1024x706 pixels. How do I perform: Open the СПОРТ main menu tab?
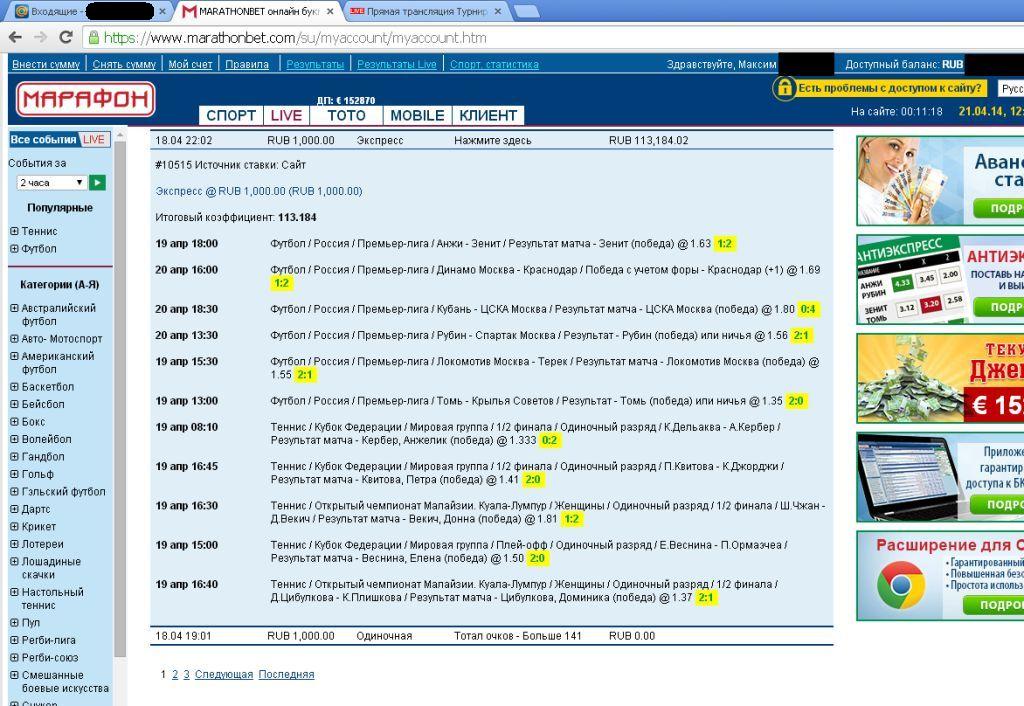[231, 116]
